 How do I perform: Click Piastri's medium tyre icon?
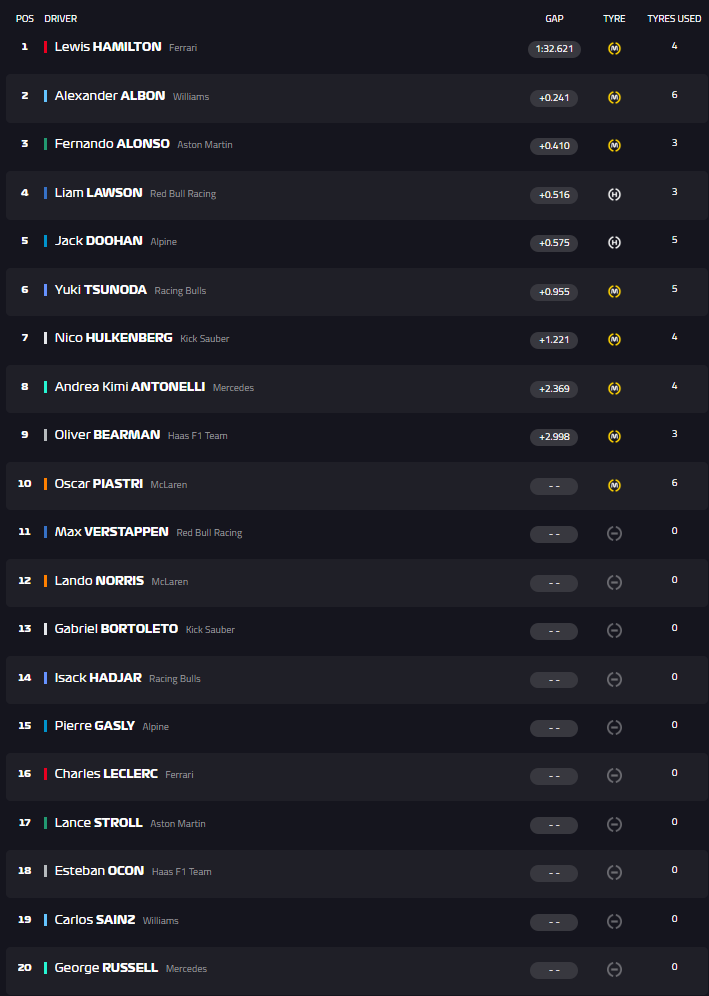point(614,486)
